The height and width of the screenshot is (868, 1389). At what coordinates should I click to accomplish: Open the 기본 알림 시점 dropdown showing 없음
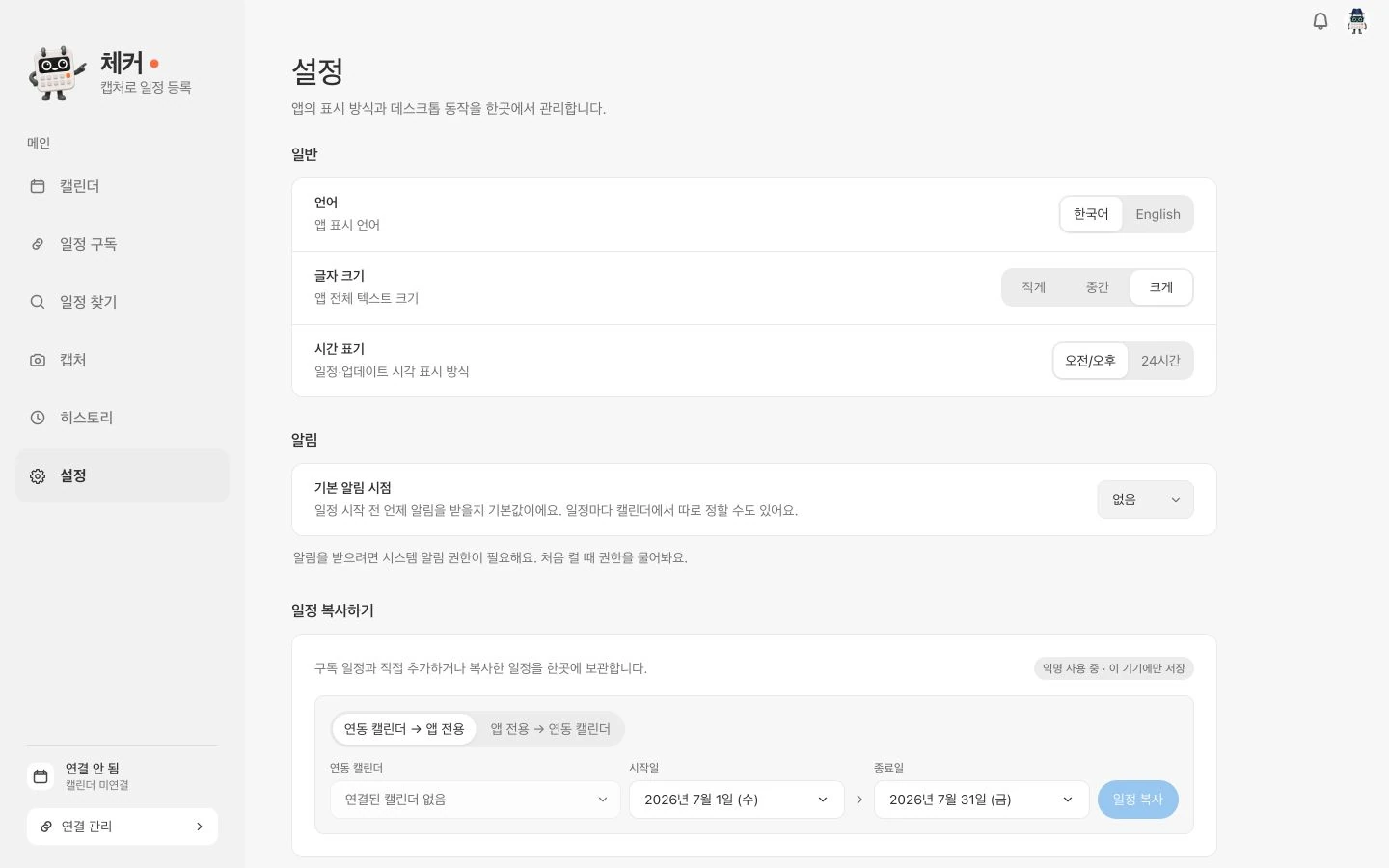pyautogui.click(x=1145, y=500)
